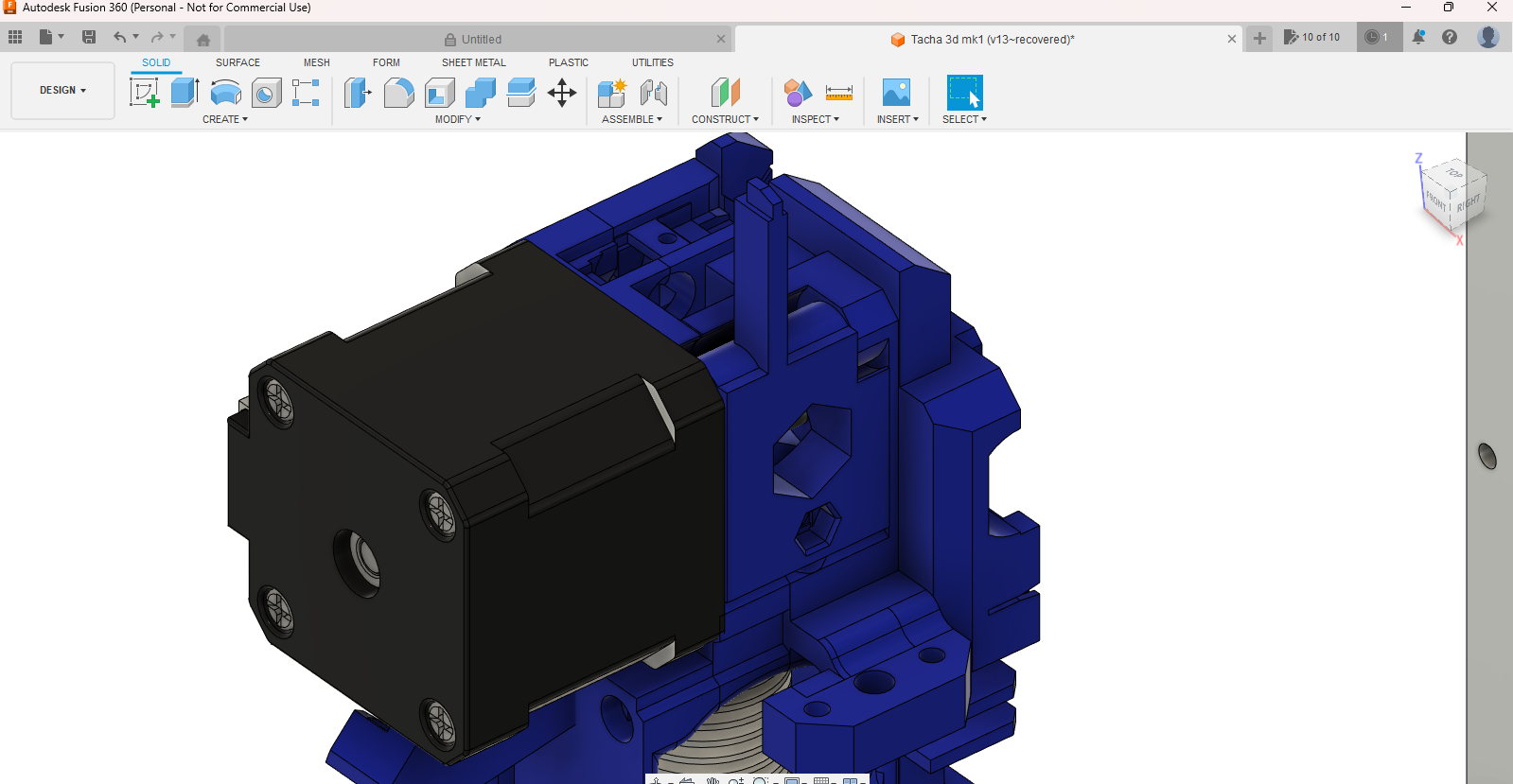Click the RIGHT face of the ViewCube
Screen dimensions: 1513x784
coord(1468,204)
